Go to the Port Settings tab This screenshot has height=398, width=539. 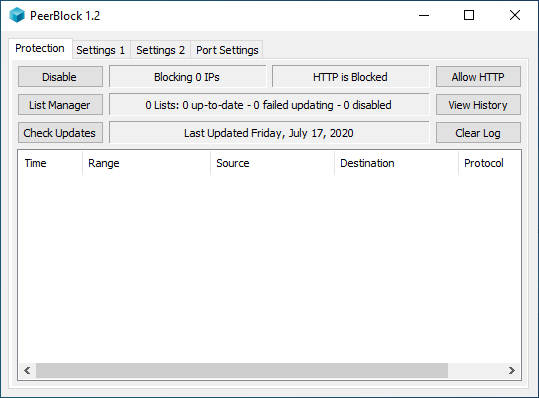tap(227, 50)
